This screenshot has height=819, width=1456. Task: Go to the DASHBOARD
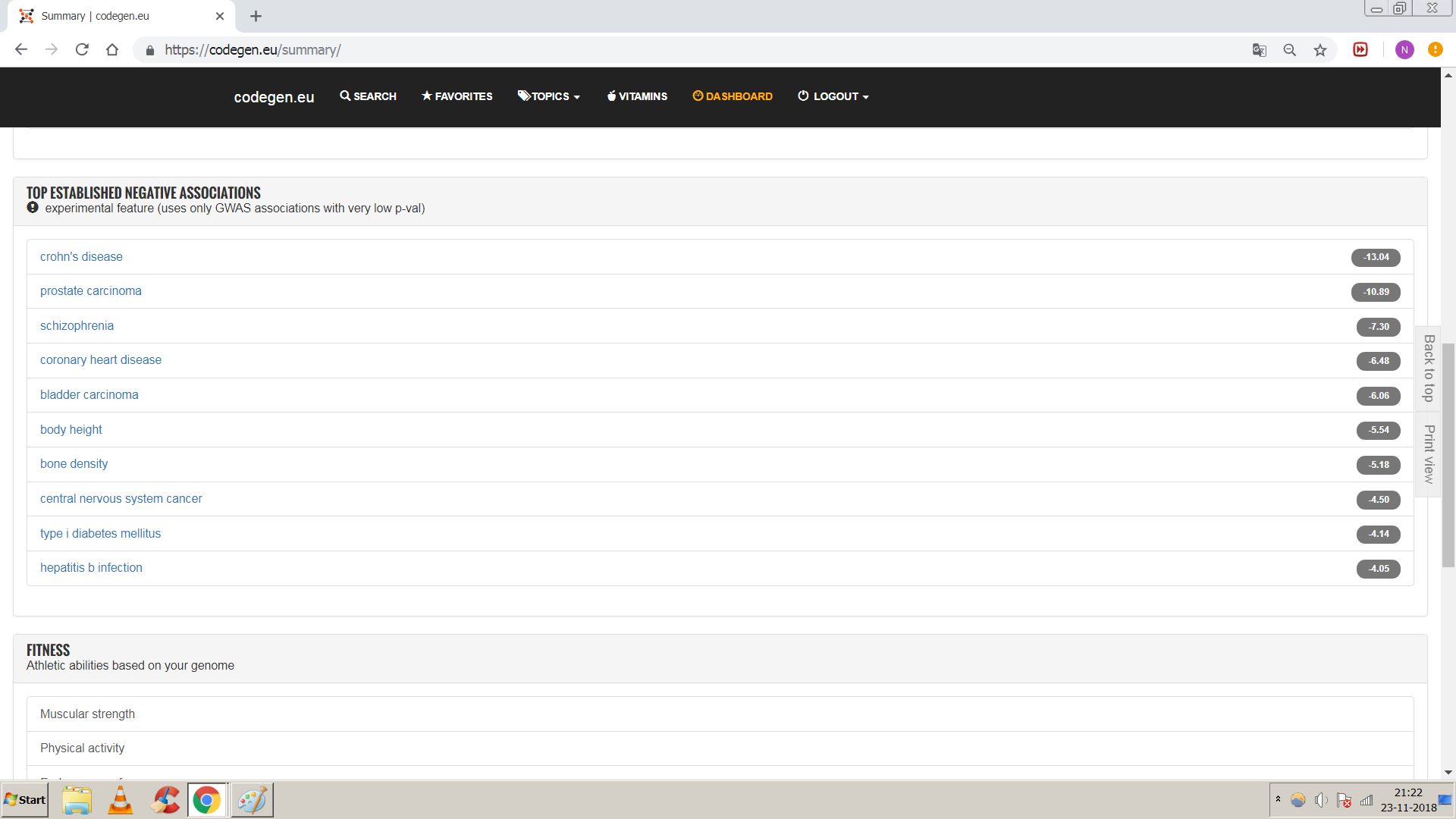pyautogui.click(x=733, y=96)
